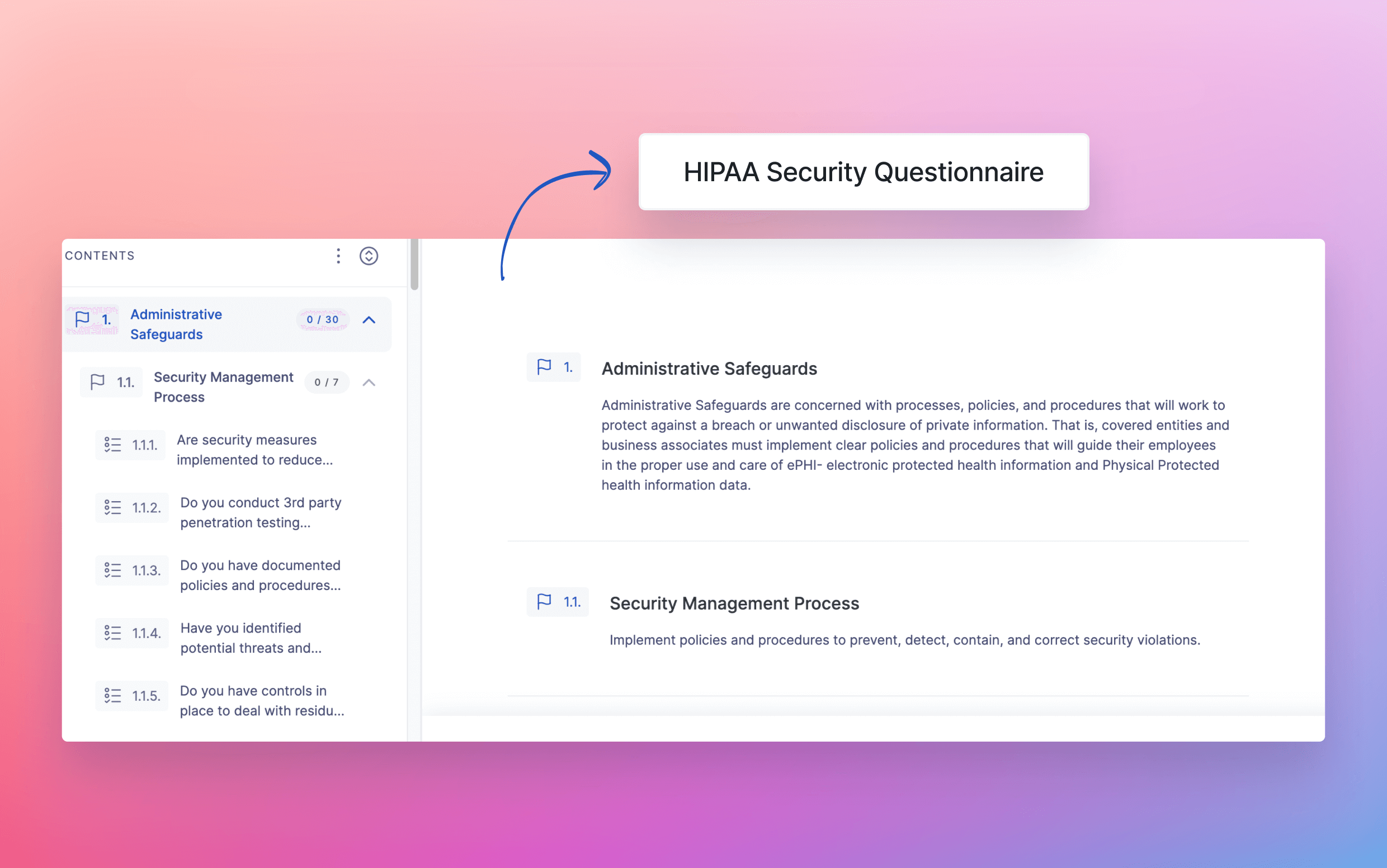Click the contents panel scrollbar thumb
The image size is (1387, 868).
pyautogui.click(x=414, y=264)
